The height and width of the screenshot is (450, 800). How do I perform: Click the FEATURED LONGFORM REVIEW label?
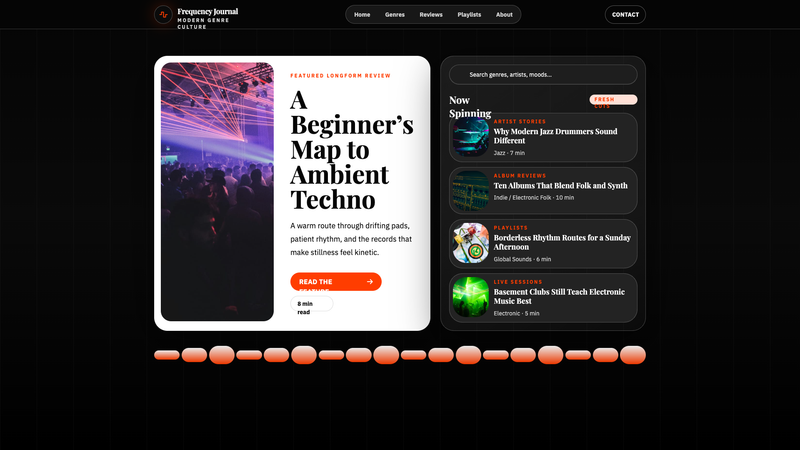coord(340,76)
